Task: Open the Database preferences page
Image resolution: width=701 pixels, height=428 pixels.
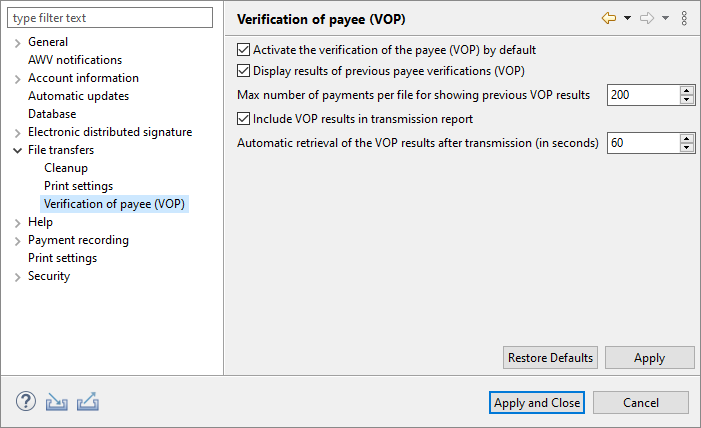Action: point(52,114)
